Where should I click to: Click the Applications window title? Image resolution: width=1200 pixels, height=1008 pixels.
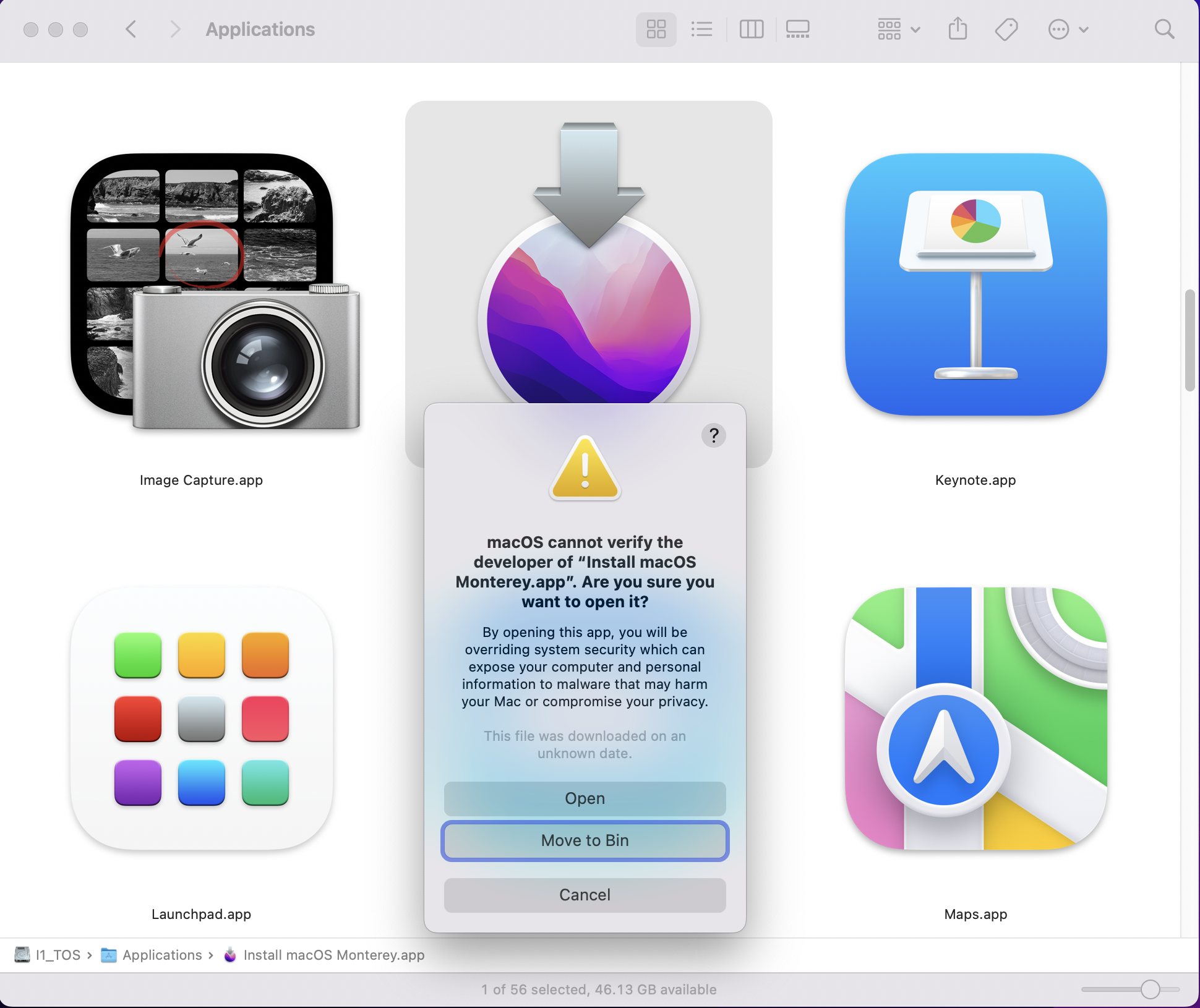click(x=260, y=29)
